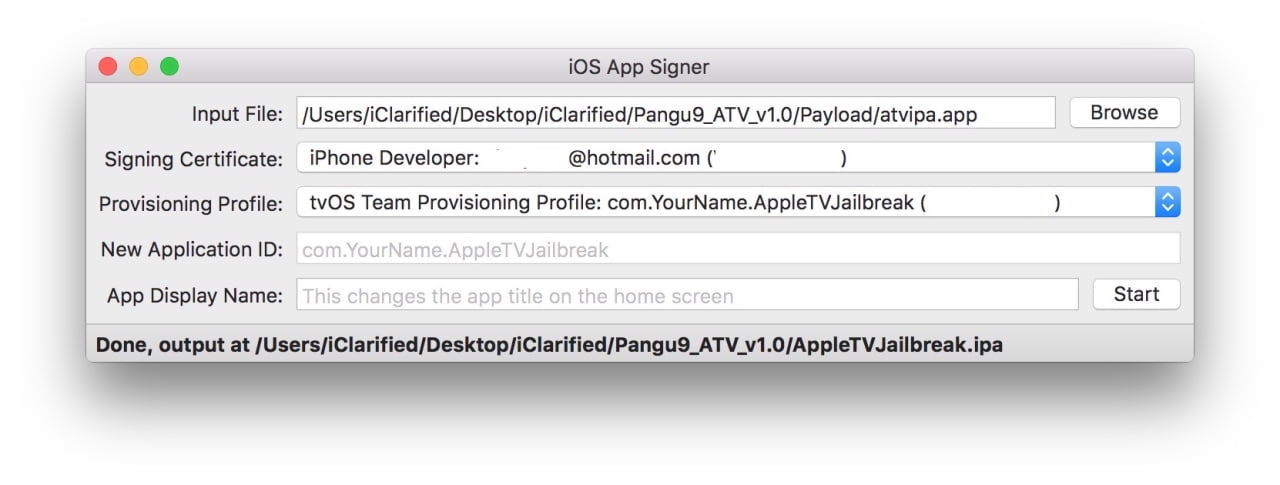
Task: Click the "Done, output at" status message
Action: tap(549, 345)
